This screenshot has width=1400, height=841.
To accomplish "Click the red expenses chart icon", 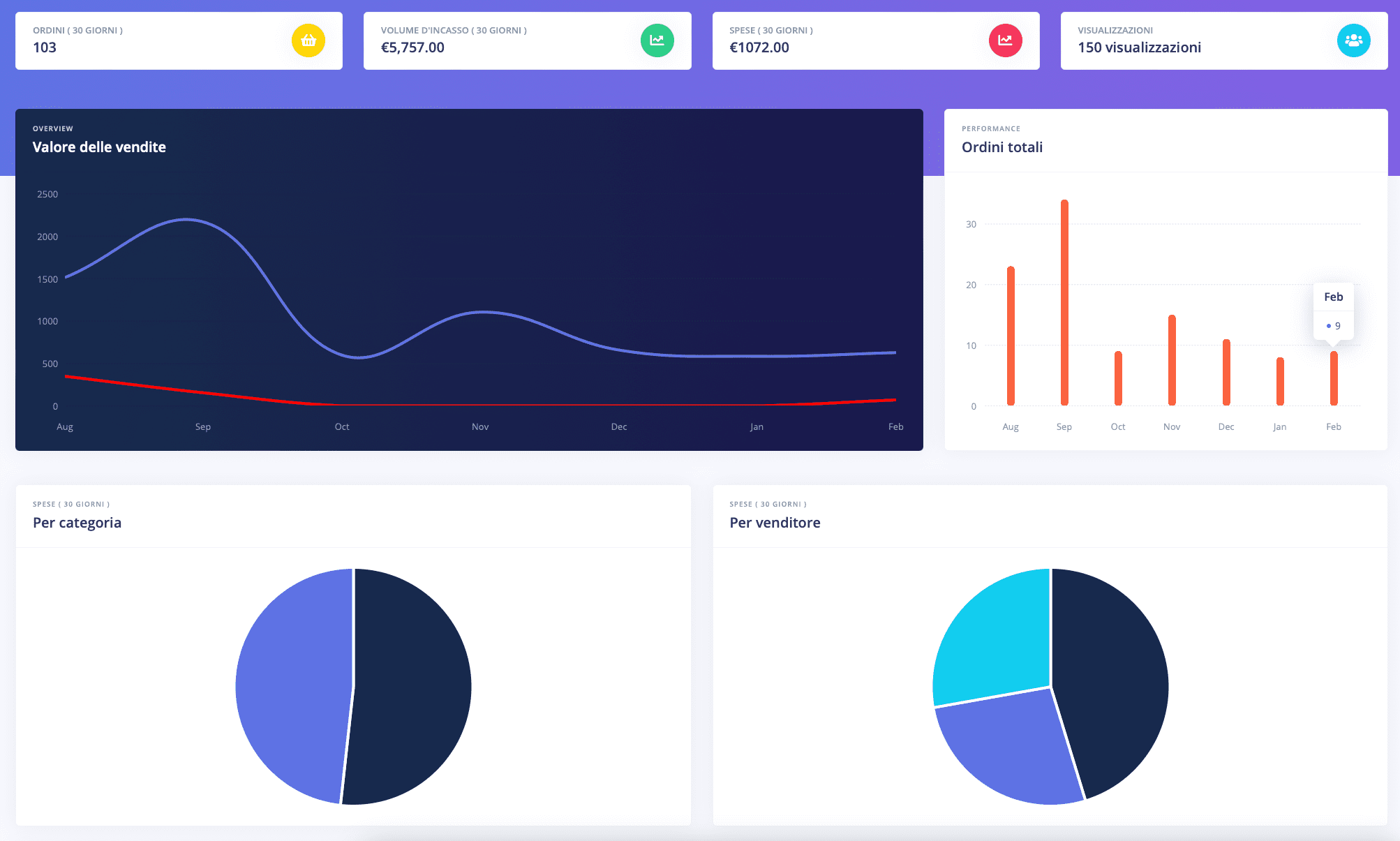I will [x=1005, y=40].
